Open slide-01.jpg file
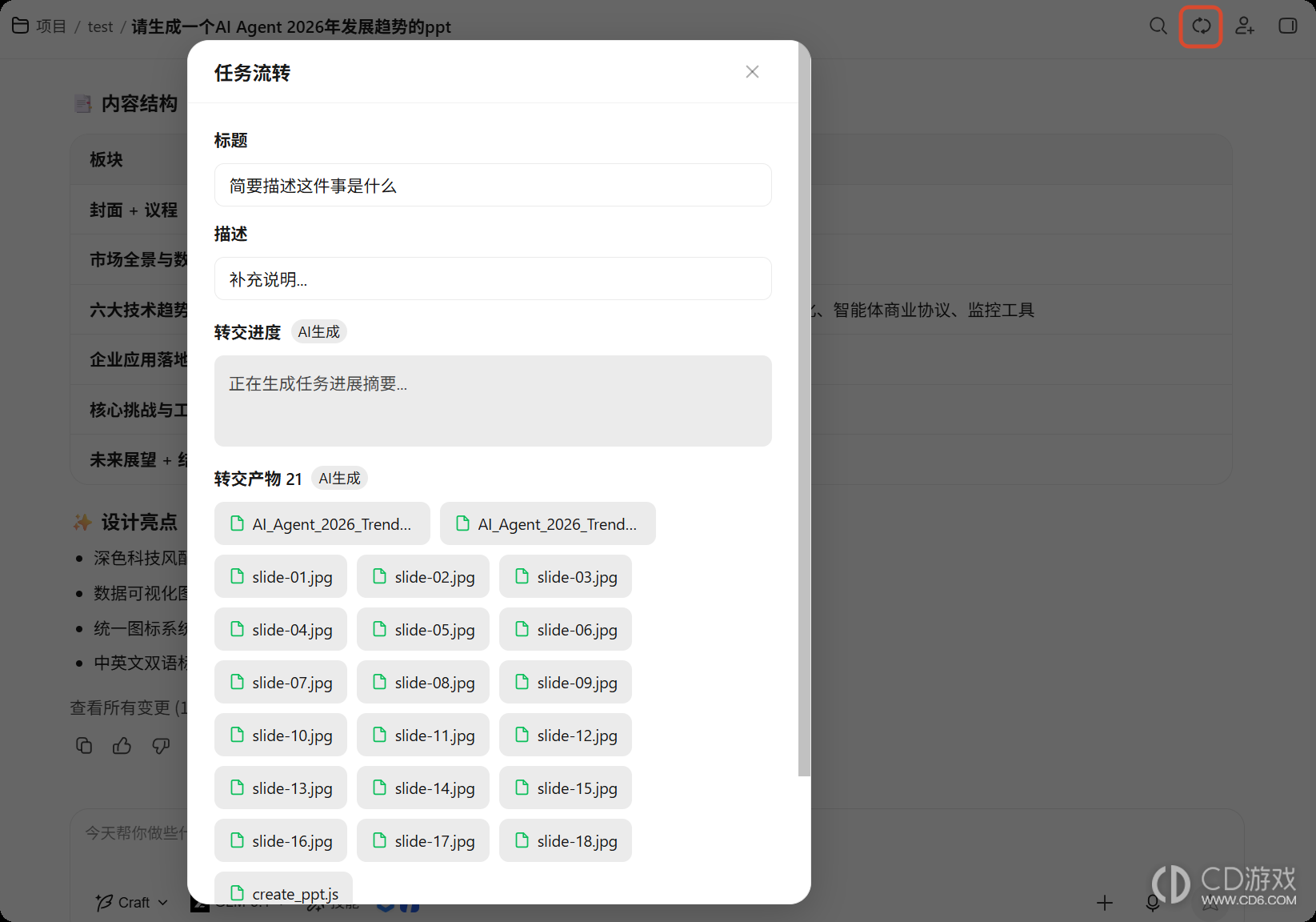This screenshot has width=1316, height=922. pos(281,577)
